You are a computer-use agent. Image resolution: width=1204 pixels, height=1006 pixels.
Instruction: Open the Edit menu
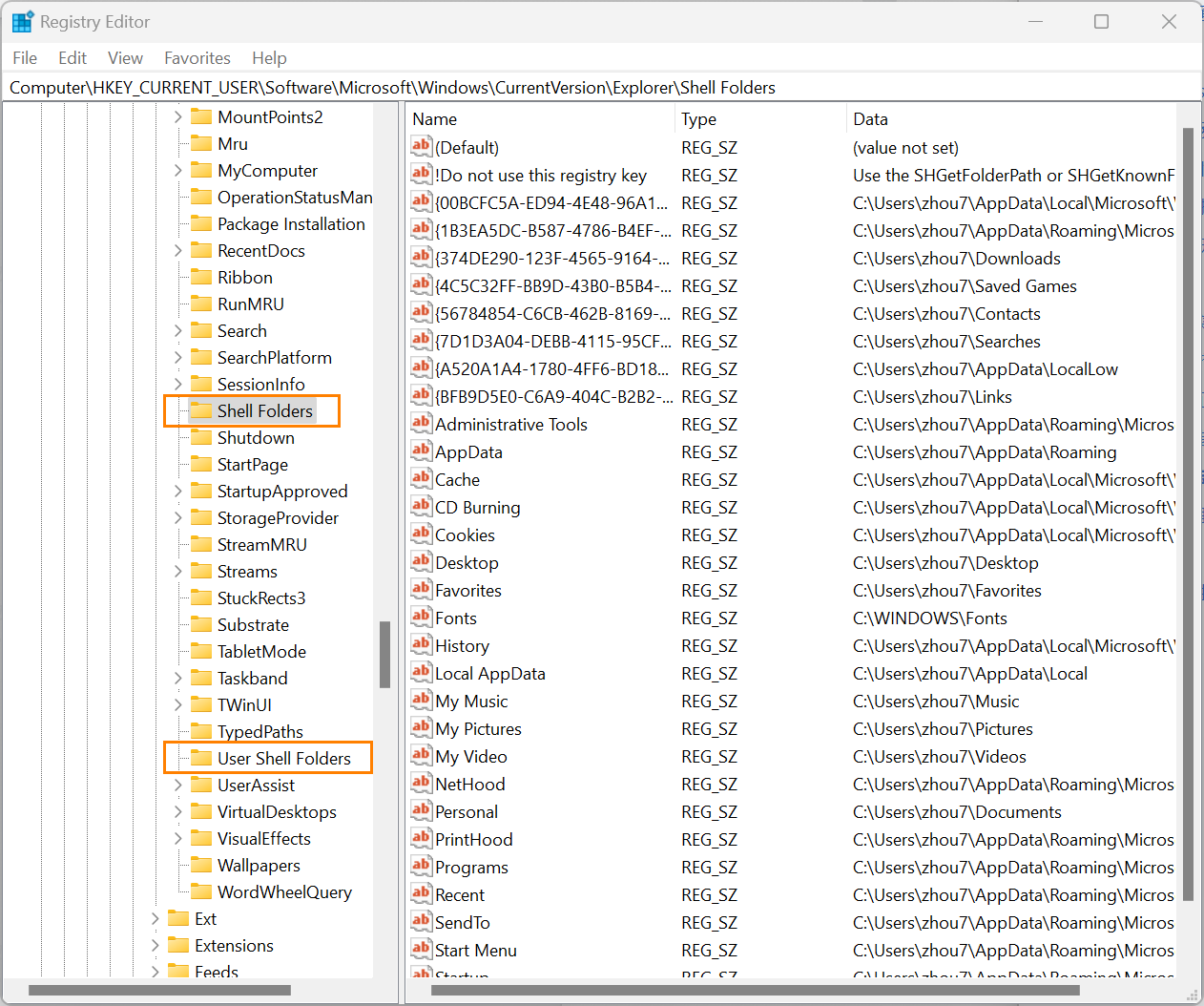73,58
